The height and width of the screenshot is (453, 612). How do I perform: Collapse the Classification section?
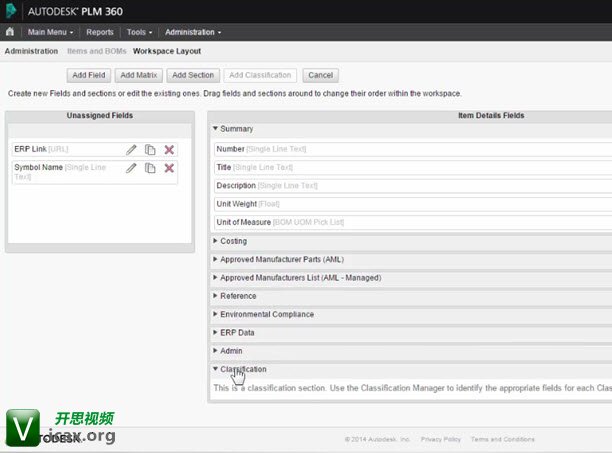(x=215, y=369)
